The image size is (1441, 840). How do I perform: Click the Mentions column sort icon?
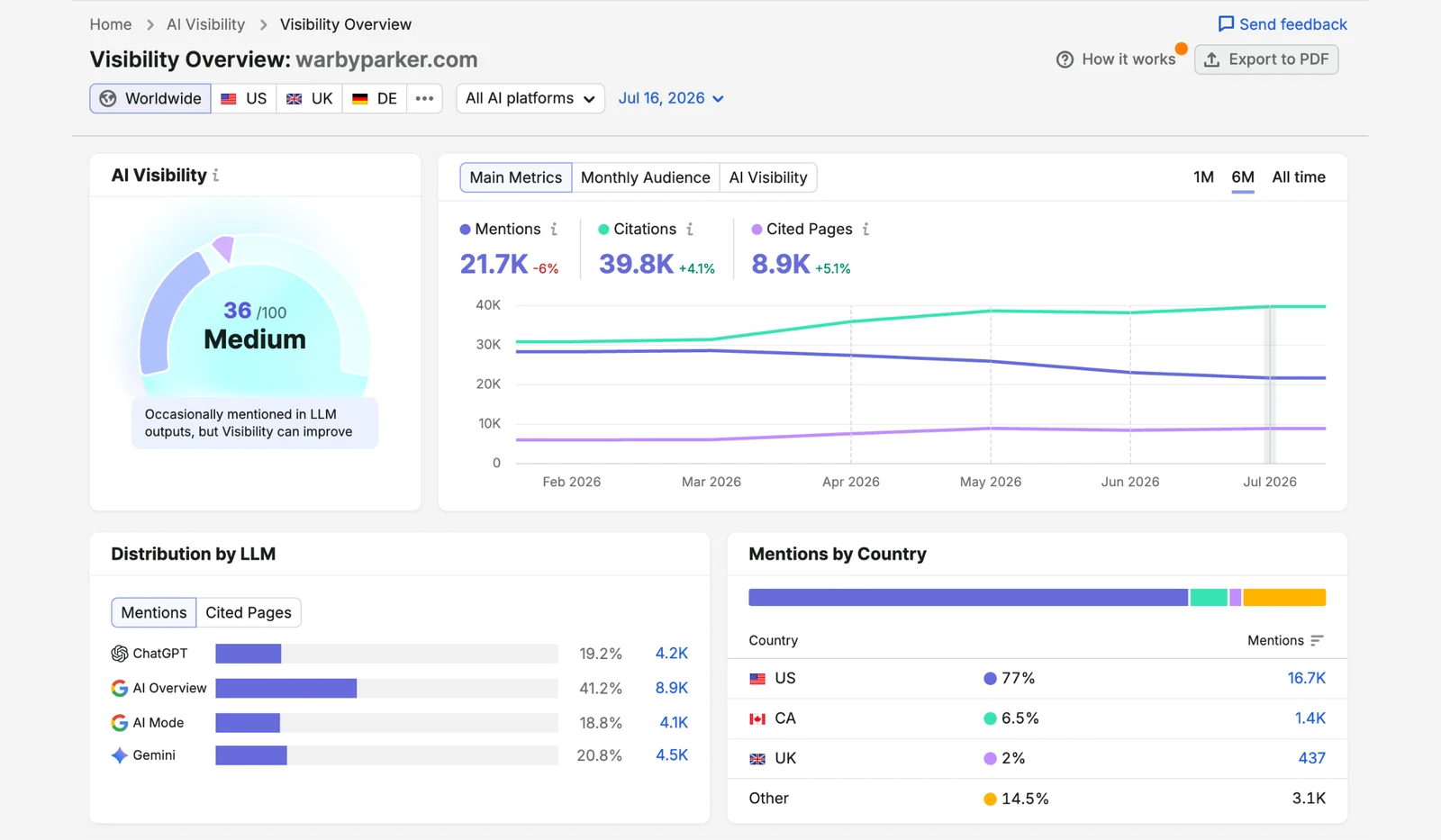1317,641
